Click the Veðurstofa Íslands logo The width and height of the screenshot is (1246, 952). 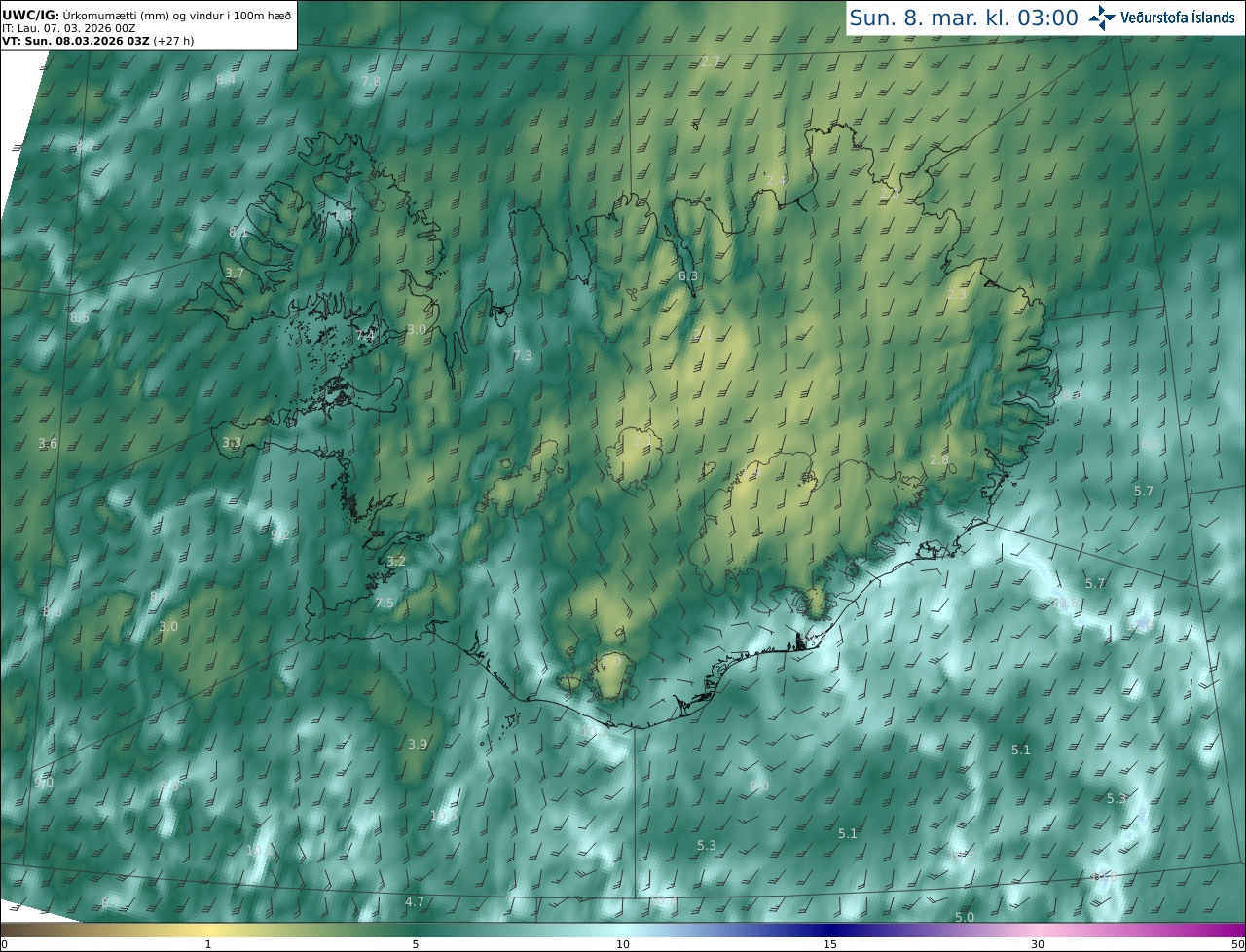1162,18
